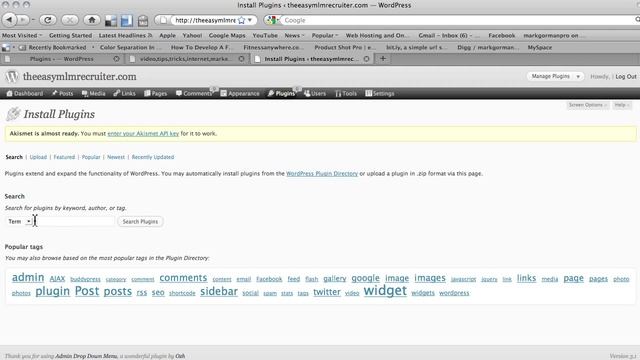Open the Links menu
The image size is (640, 360).
(124, 93)
